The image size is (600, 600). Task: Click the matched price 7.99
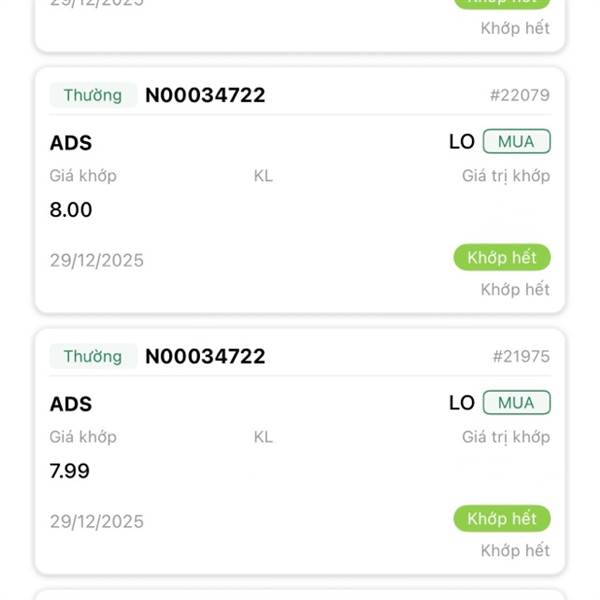point(70,471)
